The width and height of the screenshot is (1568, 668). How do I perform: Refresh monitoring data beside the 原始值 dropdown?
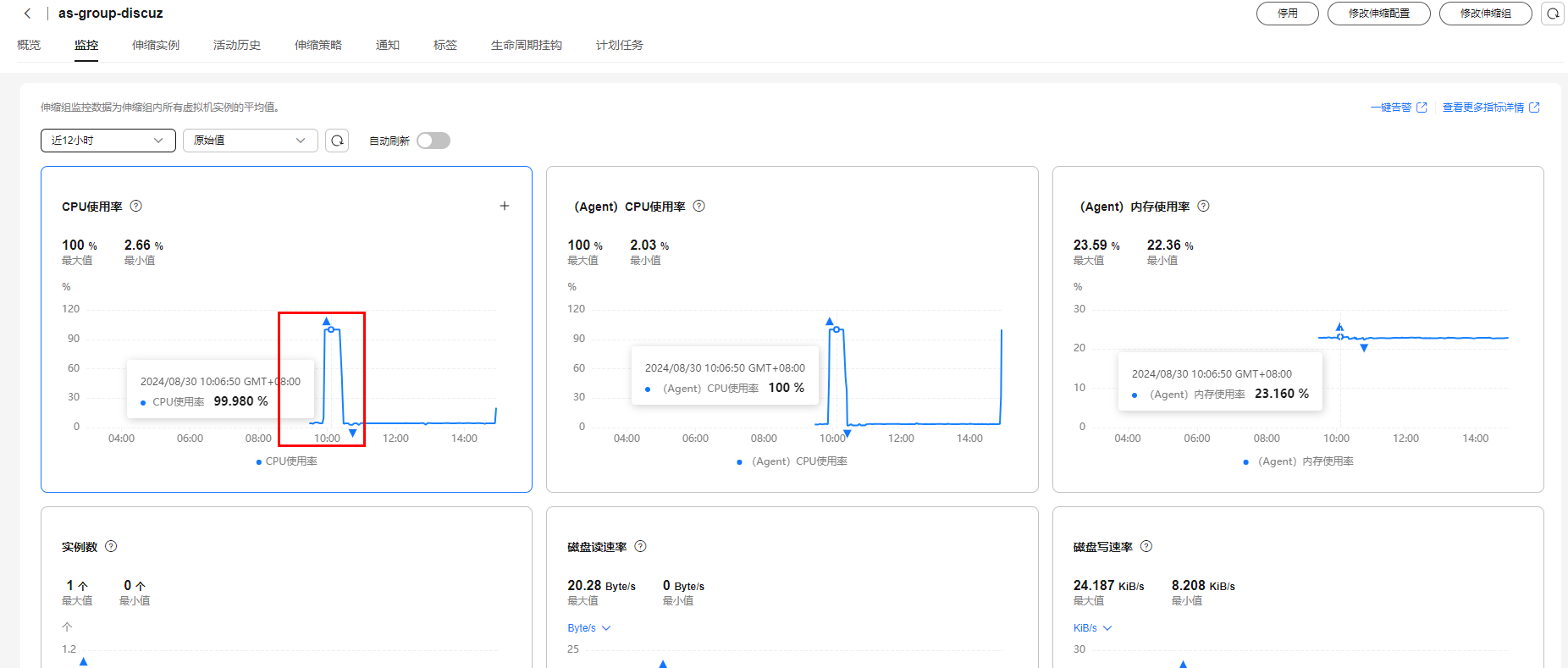click(x=337, y=141)
